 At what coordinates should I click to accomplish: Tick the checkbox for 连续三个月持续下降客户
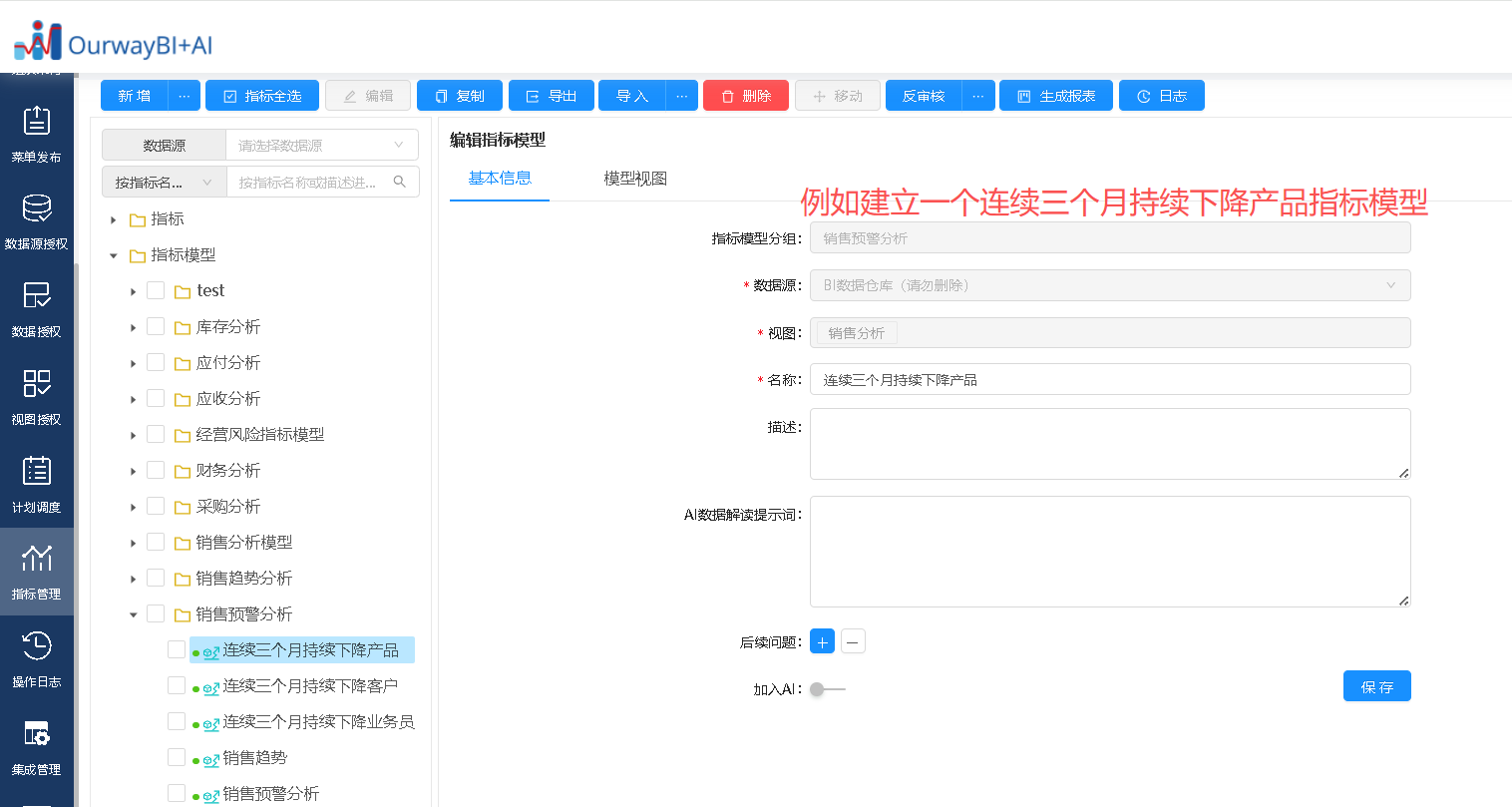pyautogui.click(x=177, y=685)
